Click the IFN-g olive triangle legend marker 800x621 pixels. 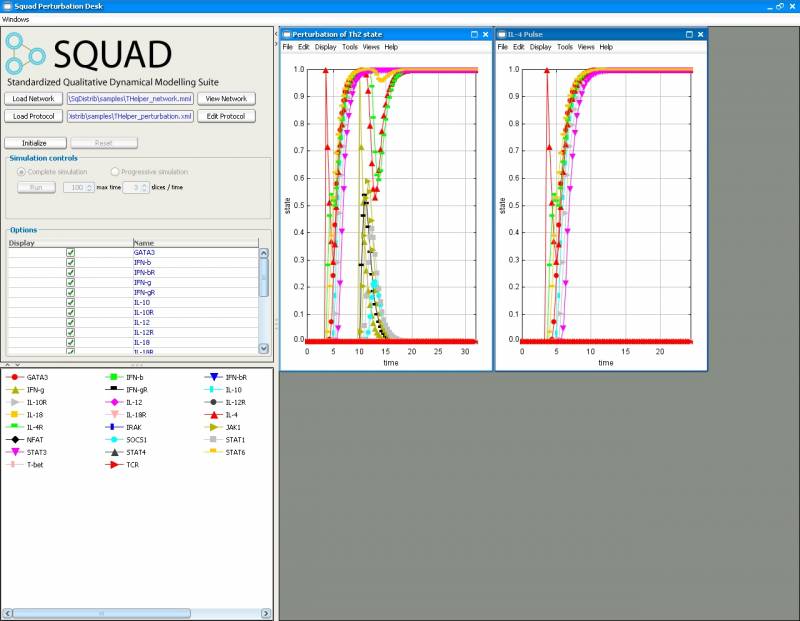click(x=15, y=390)
